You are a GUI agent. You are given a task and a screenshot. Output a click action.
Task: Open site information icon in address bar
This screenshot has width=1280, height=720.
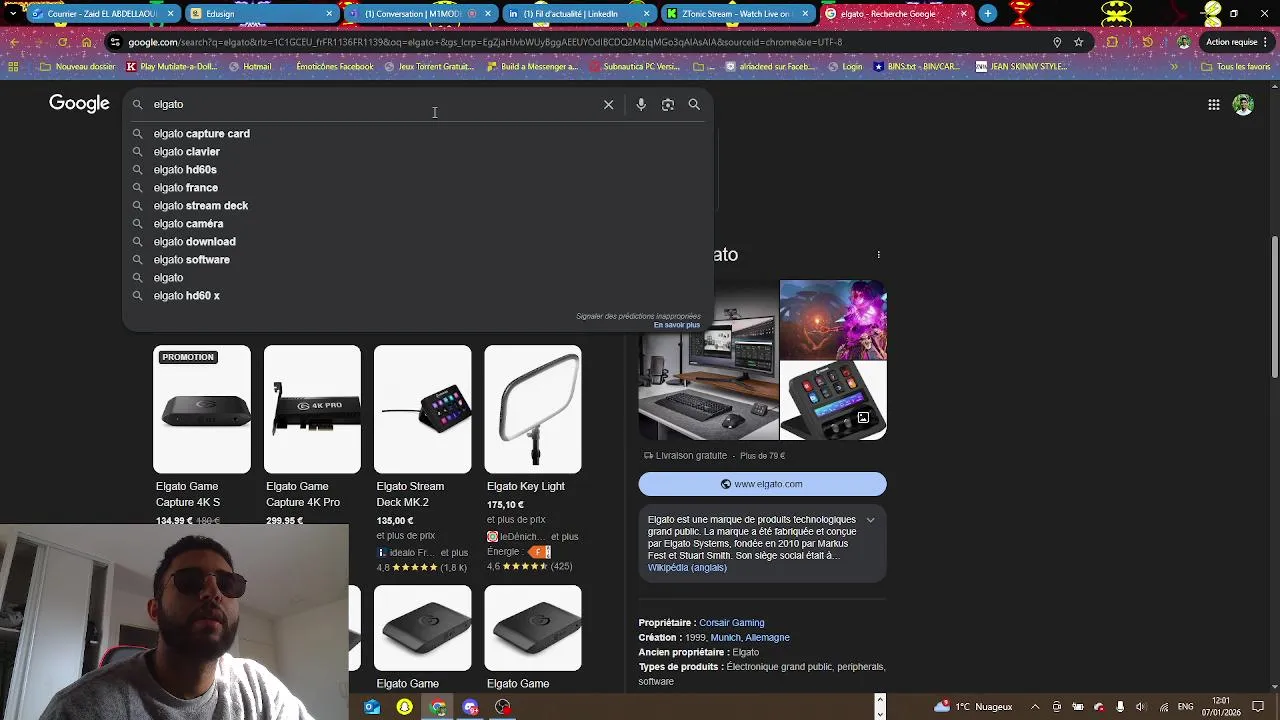pyautogui.click(x=116, y=42)
